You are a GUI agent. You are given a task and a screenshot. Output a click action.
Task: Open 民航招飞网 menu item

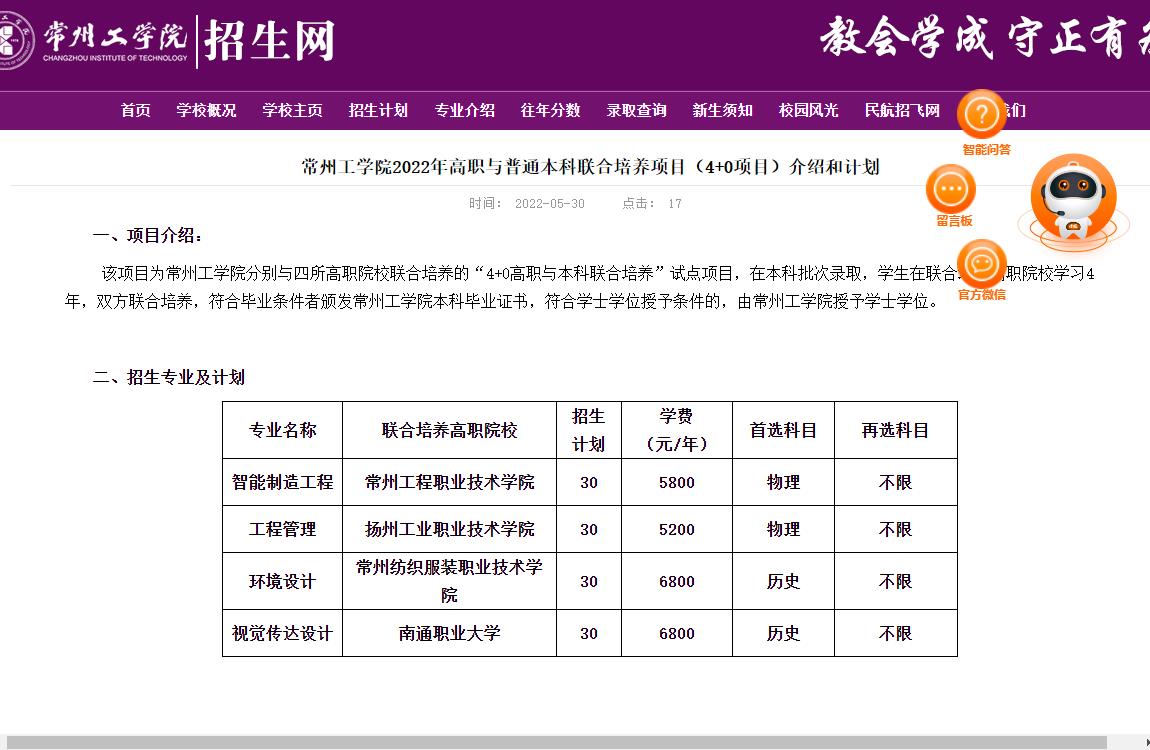click(x=902, y=111)
